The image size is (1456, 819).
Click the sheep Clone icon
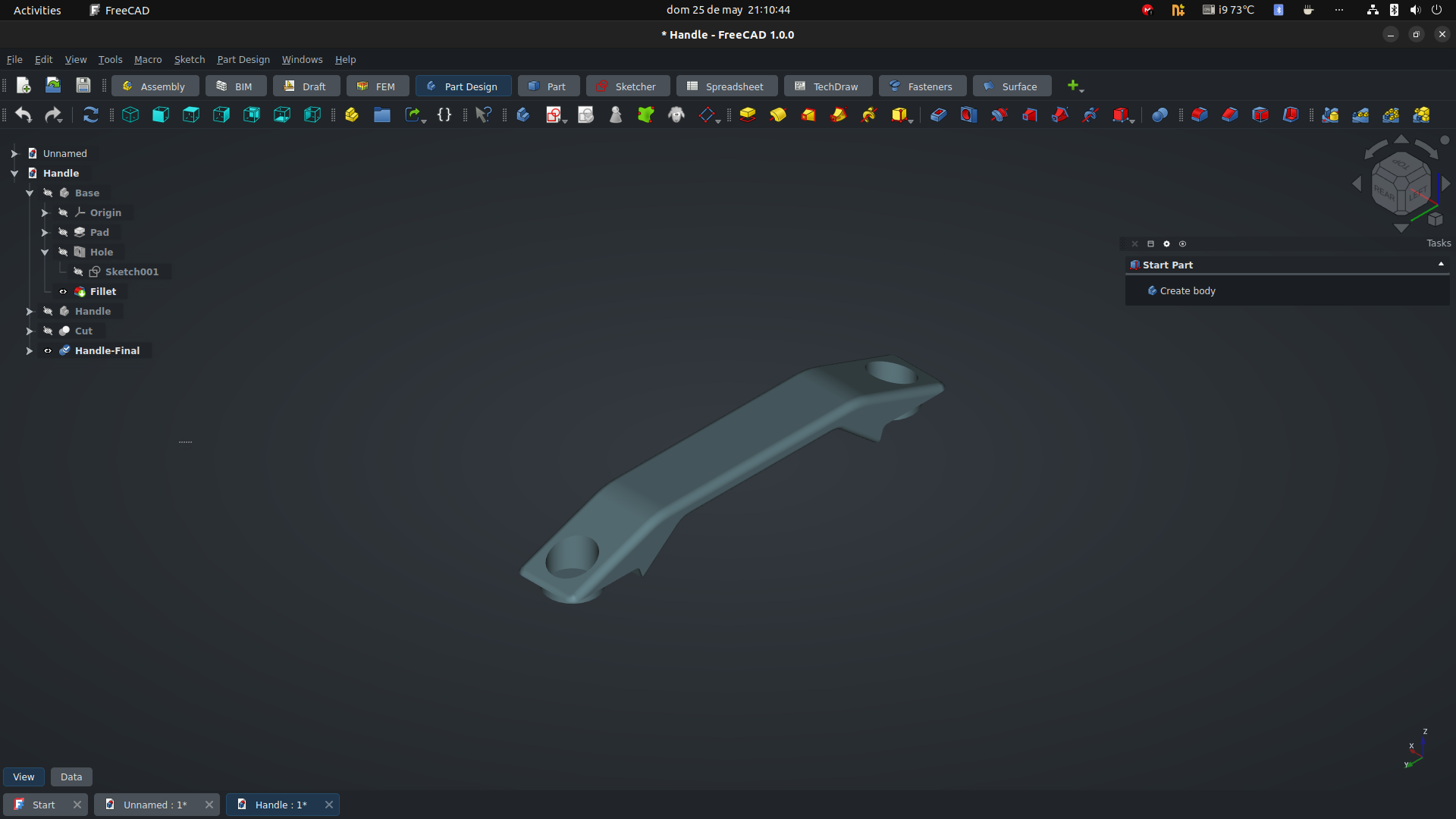click(676, 115)
